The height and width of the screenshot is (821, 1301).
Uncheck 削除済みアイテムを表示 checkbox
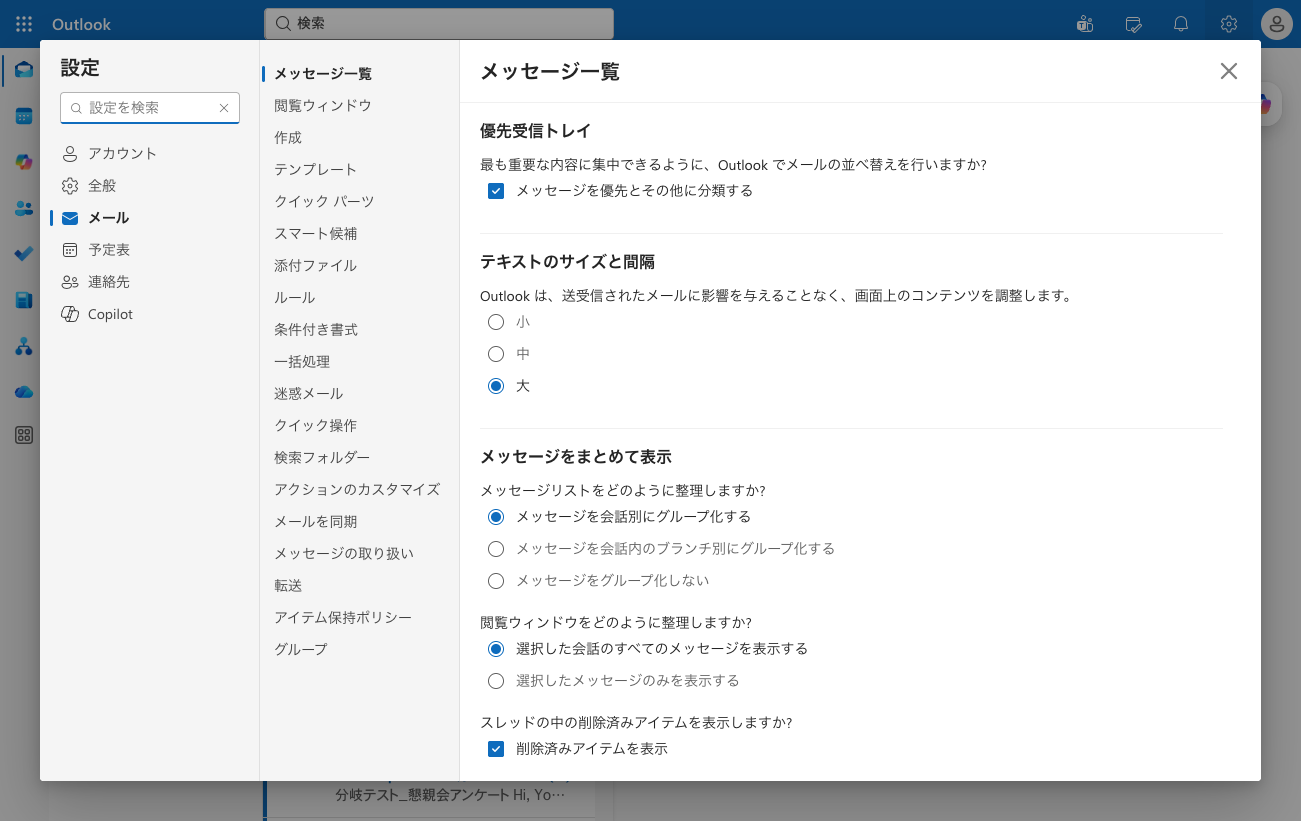(x=496, y=749)
